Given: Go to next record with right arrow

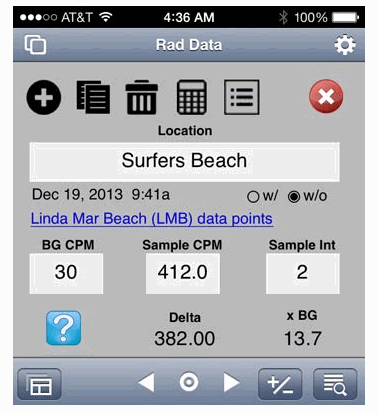Looking at the screenshot, I should [231, 382].
